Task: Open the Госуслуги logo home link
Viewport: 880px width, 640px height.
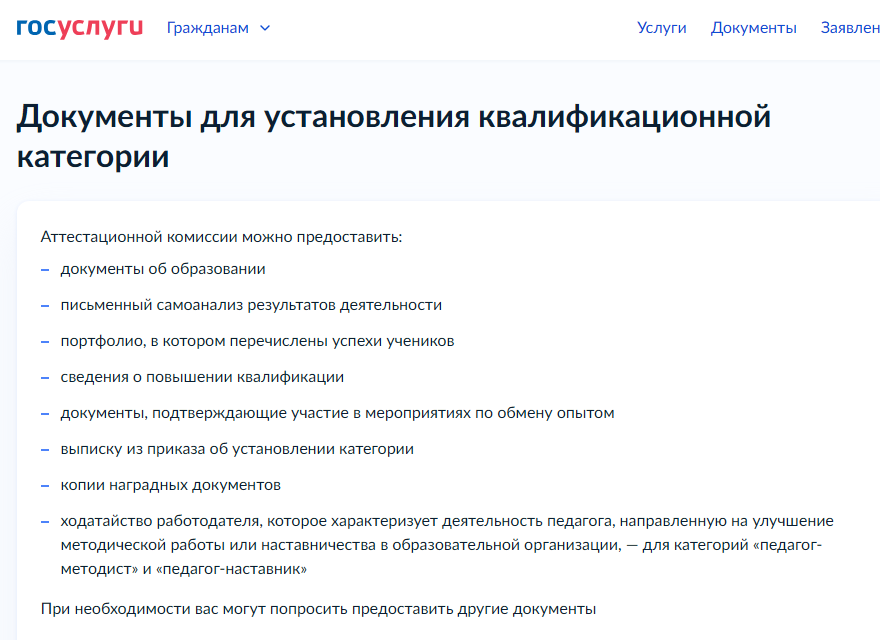Action: [79, 28]
